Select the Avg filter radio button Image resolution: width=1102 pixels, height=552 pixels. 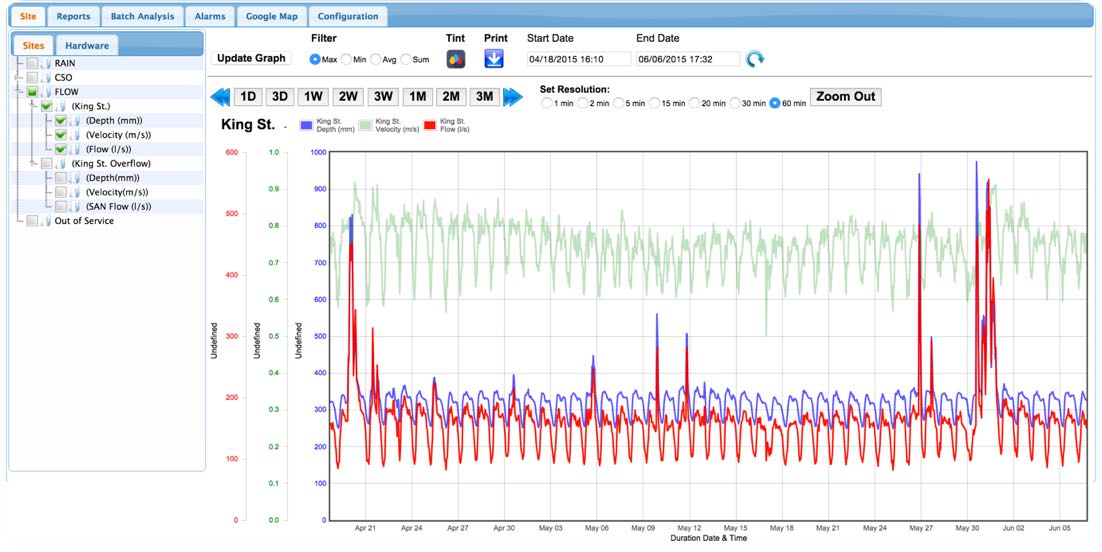tap(375, 60)
